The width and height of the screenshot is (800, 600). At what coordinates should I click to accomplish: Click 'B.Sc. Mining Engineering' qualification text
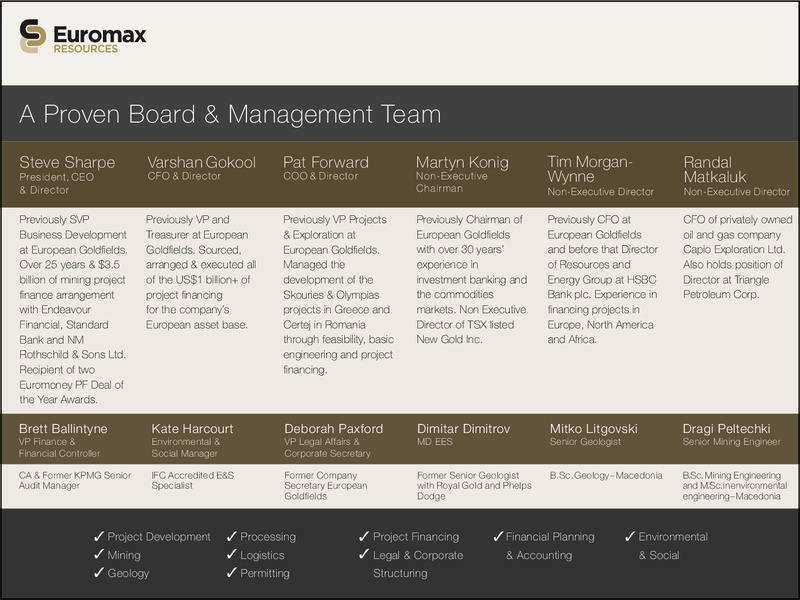(x=735, y=486)
